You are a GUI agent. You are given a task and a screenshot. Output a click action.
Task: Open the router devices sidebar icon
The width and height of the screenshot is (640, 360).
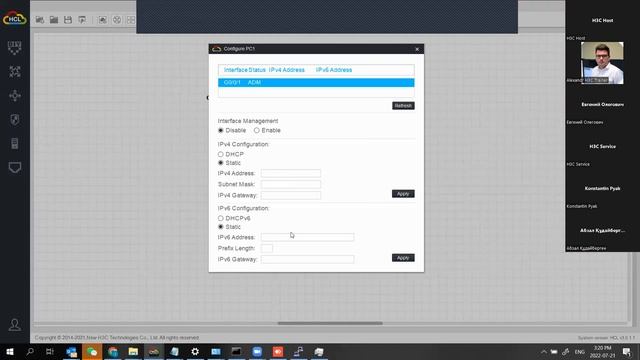tap(15, 72)
